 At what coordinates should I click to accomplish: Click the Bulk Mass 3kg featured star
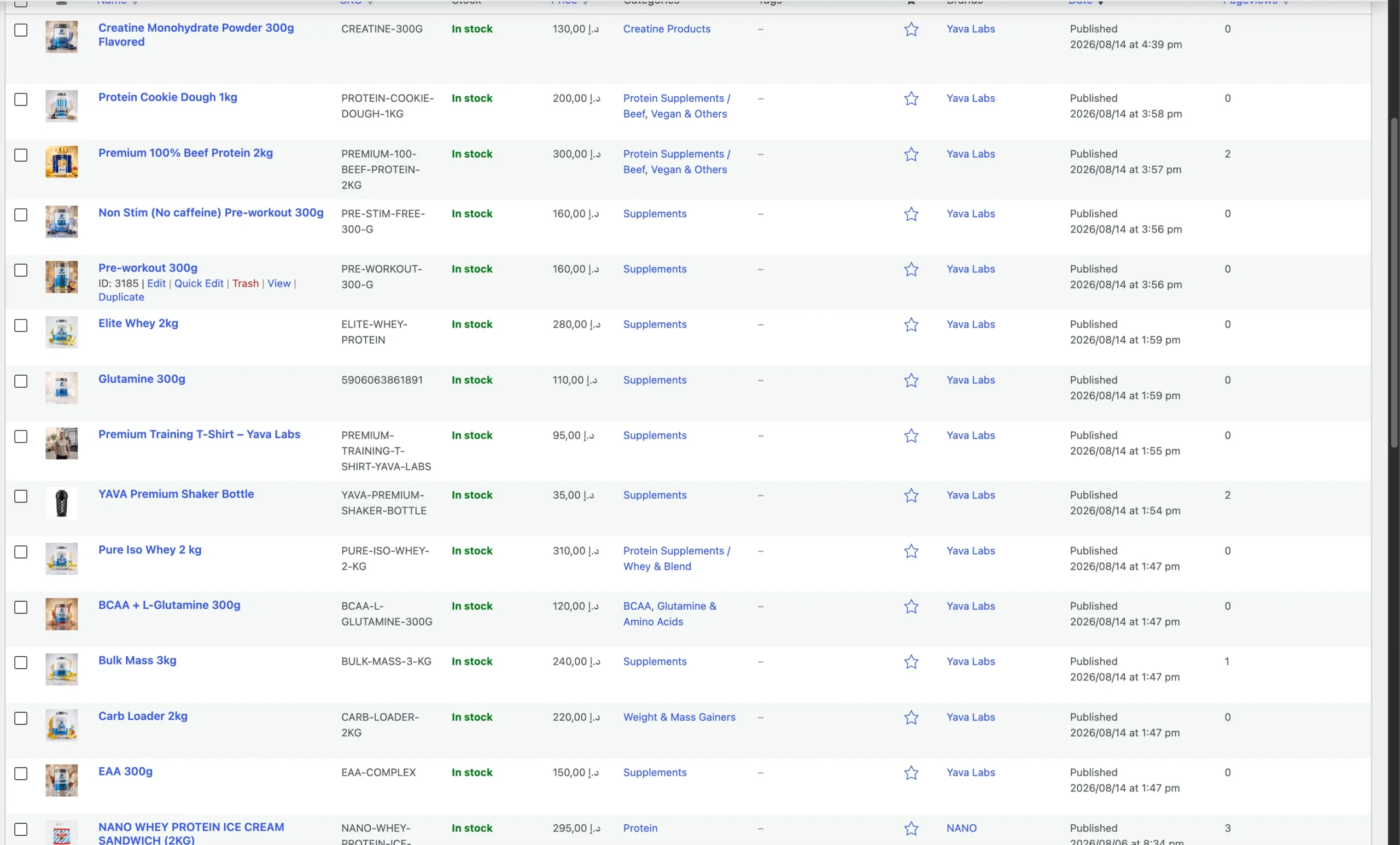(x=911, y=661)
